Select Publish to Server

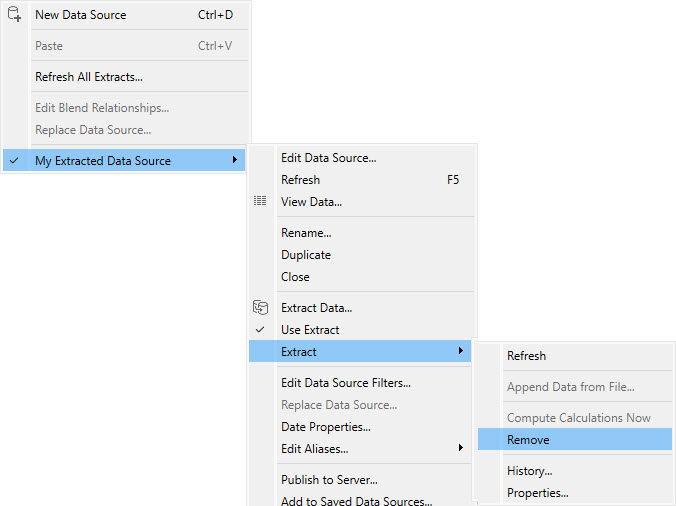pos(329,480)
